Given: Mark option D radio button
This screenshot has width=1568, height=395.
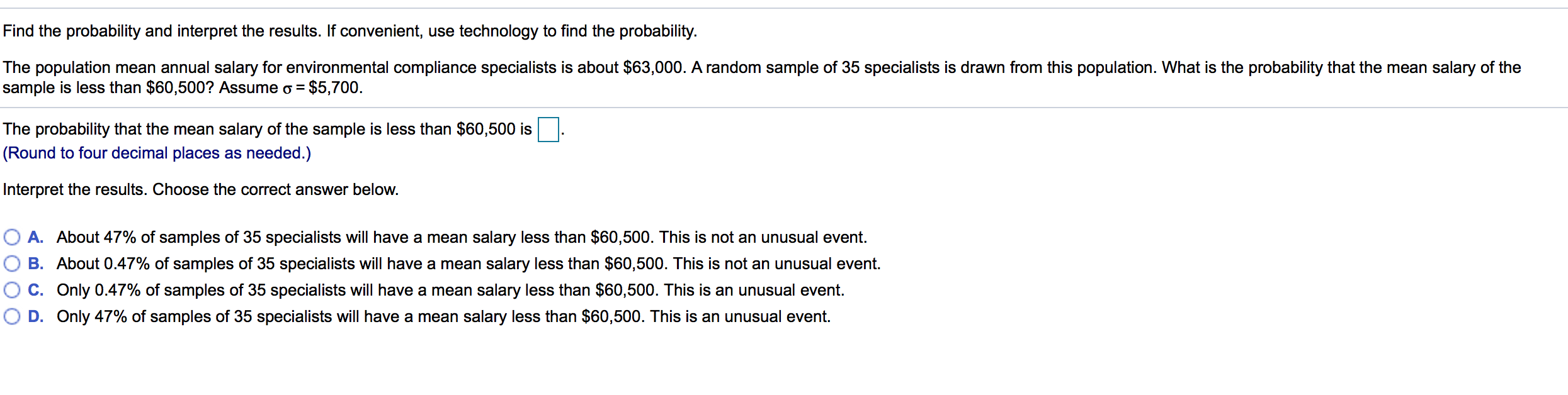Looking at the screenshot, I should click(12, 316).
